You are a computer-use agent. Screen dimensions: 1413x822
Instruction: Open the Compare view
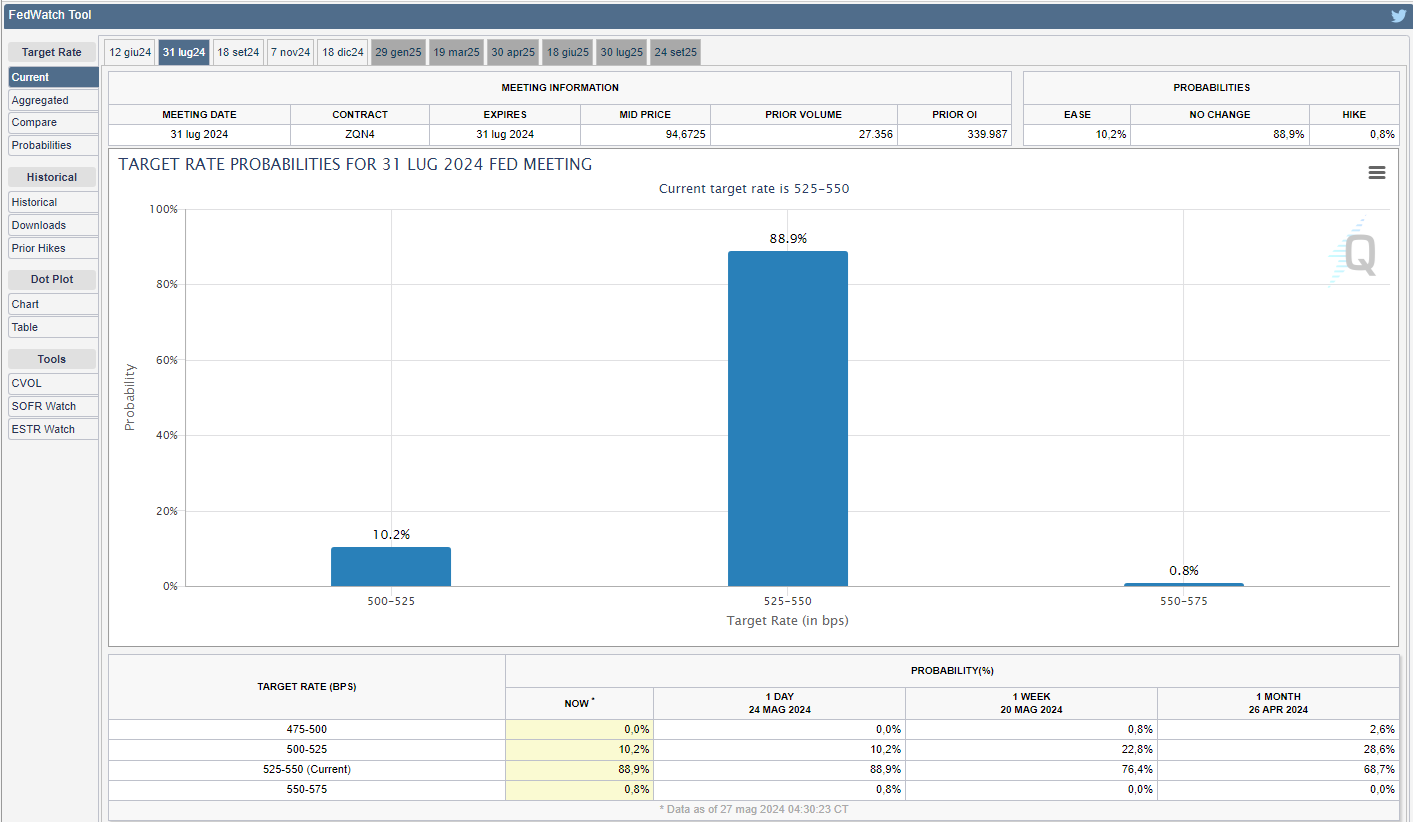point(53,122)
